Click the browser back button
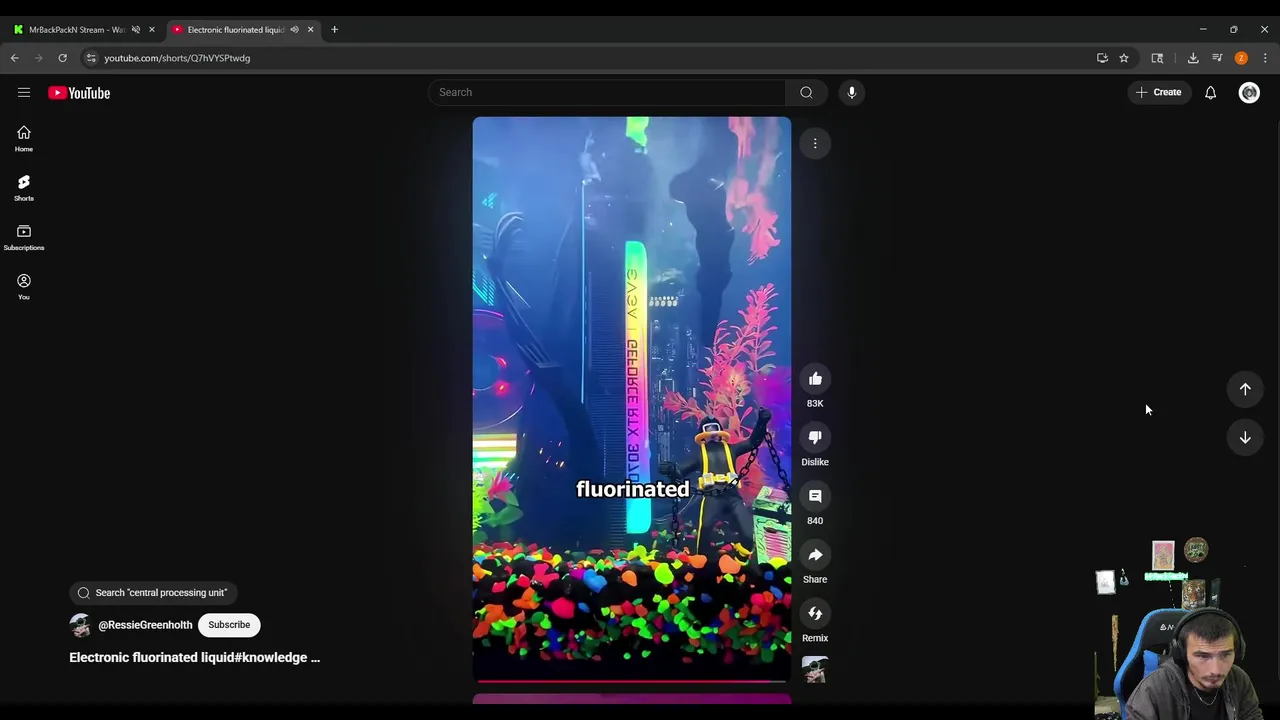 click(15, 58)
